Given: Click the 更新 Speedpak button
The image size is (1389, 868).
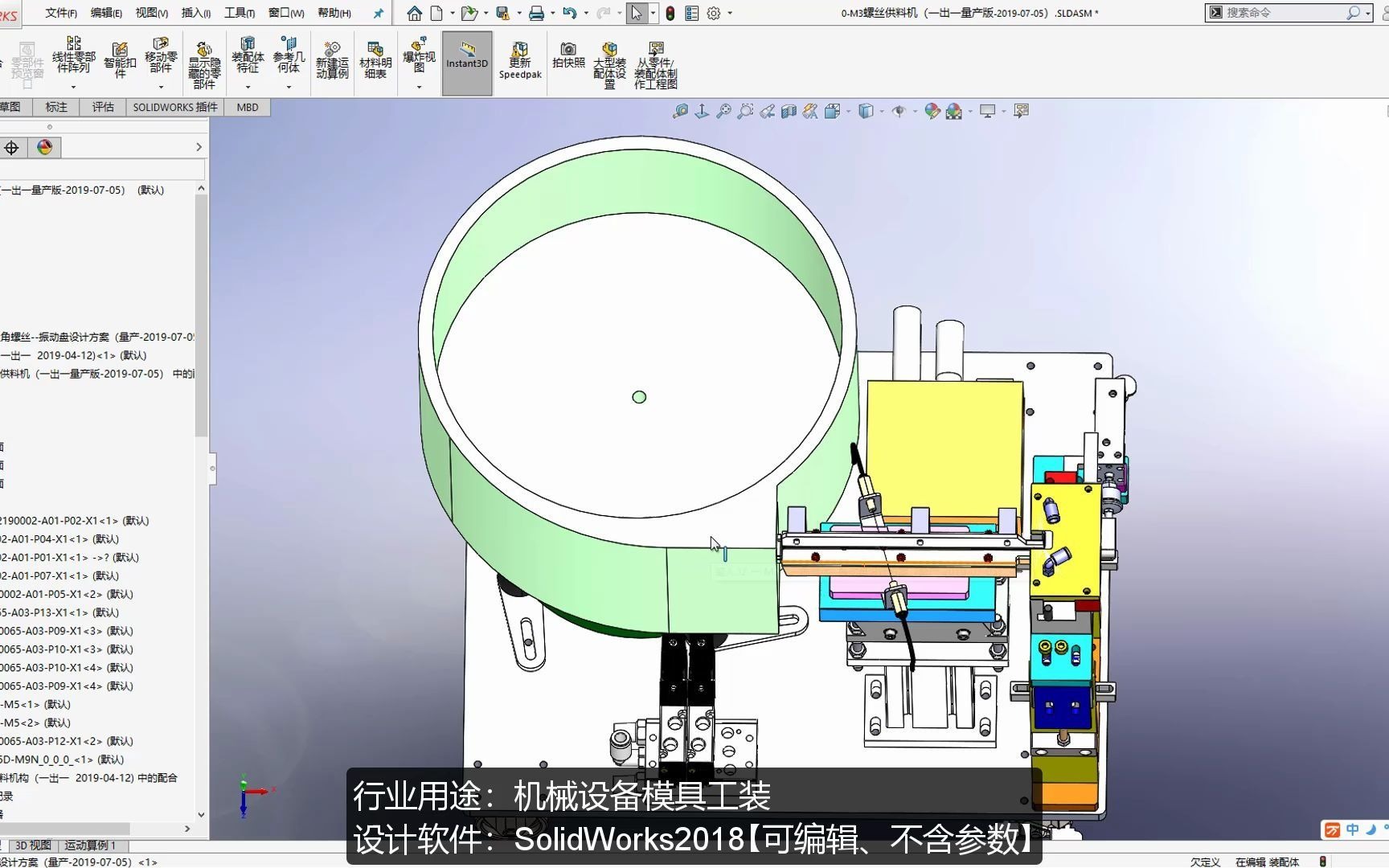Looking at the screenshot, I should pyautogui.click(x=519, y=56).
